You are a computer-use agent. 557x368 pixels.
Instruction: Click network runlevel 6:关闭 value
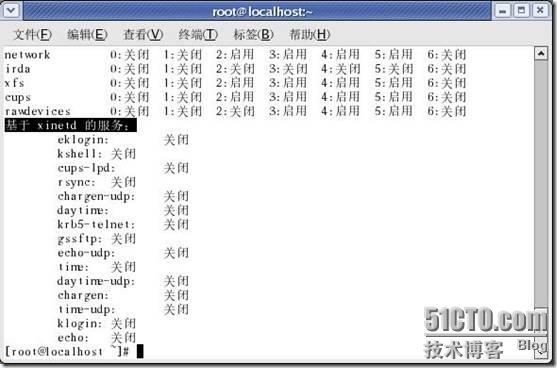tap(447, 55)
